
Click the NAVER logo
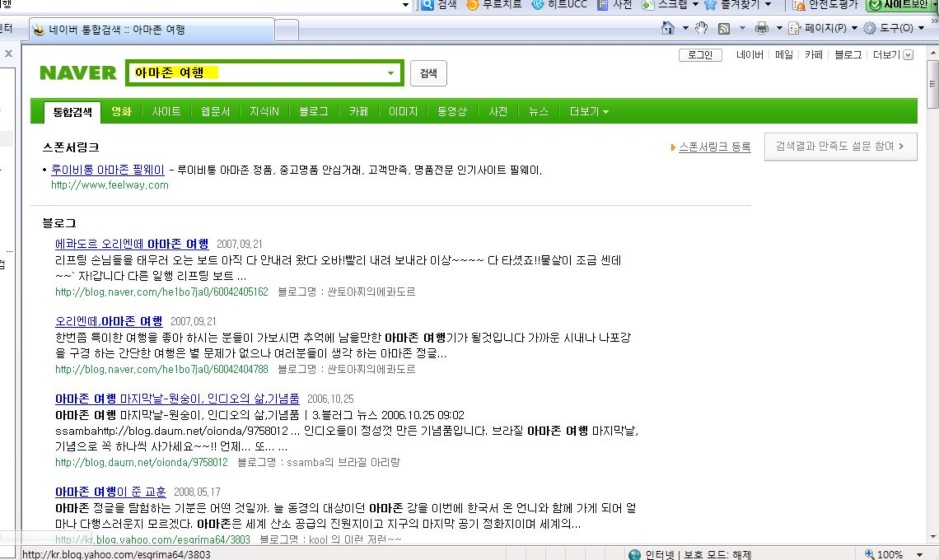click(x=78, y=73)
